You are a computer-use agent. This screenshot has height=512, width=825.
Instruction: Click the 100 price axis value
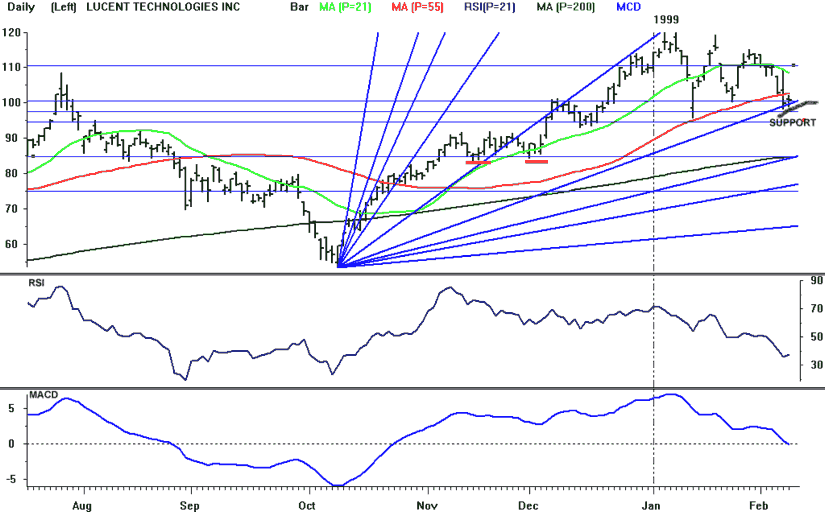coord(11,103)
